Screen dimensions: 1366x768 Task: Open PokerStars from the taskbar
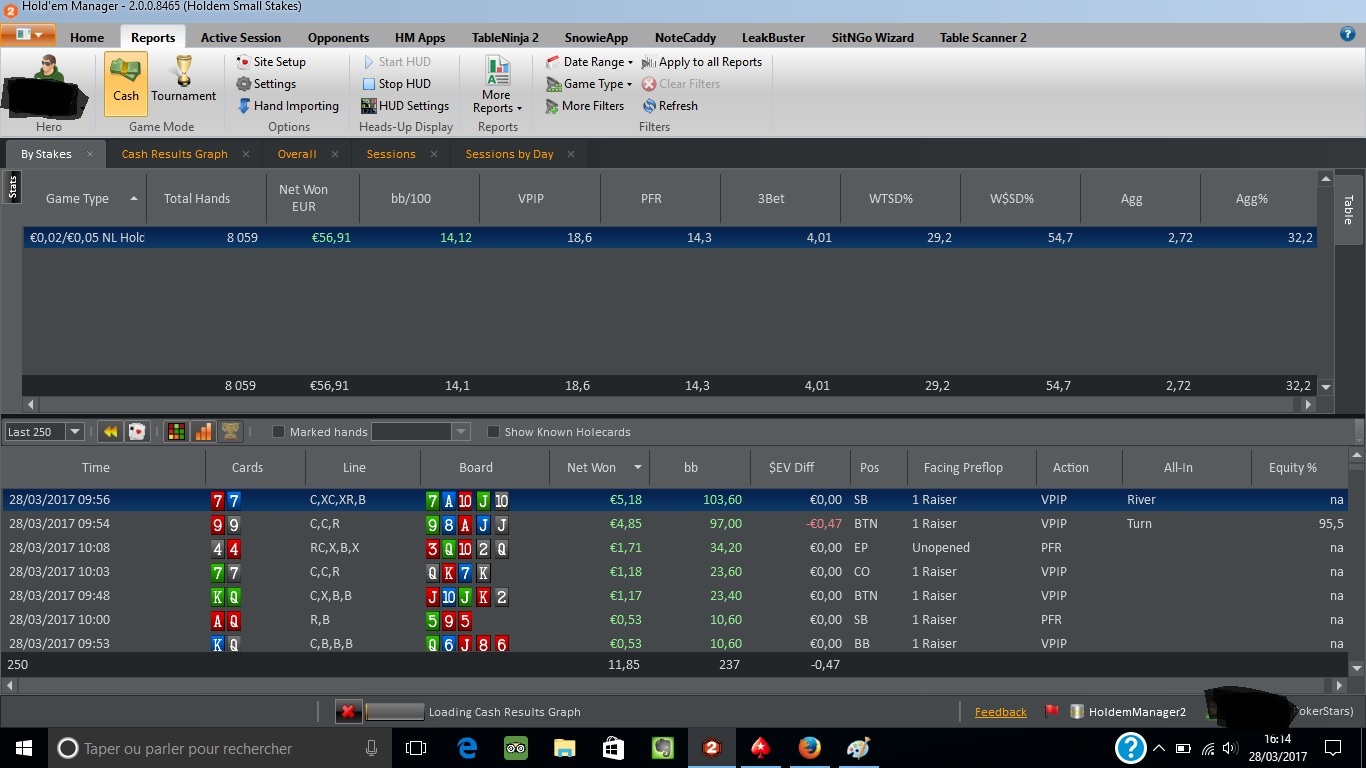tap(760, 748)
